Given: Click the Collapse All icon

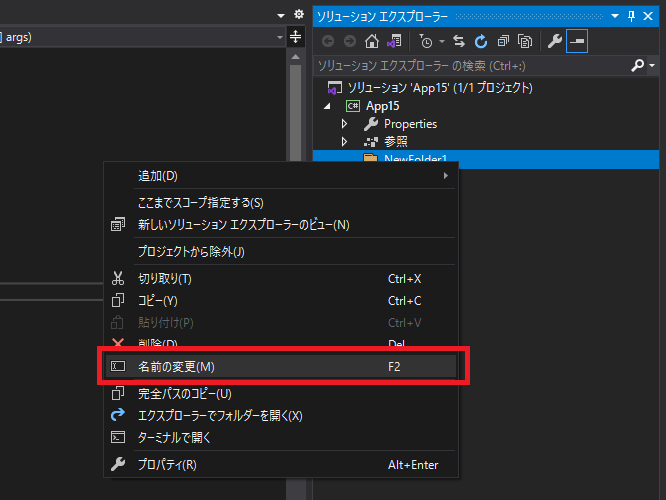Looking at the screenshot, I should 501,41.
